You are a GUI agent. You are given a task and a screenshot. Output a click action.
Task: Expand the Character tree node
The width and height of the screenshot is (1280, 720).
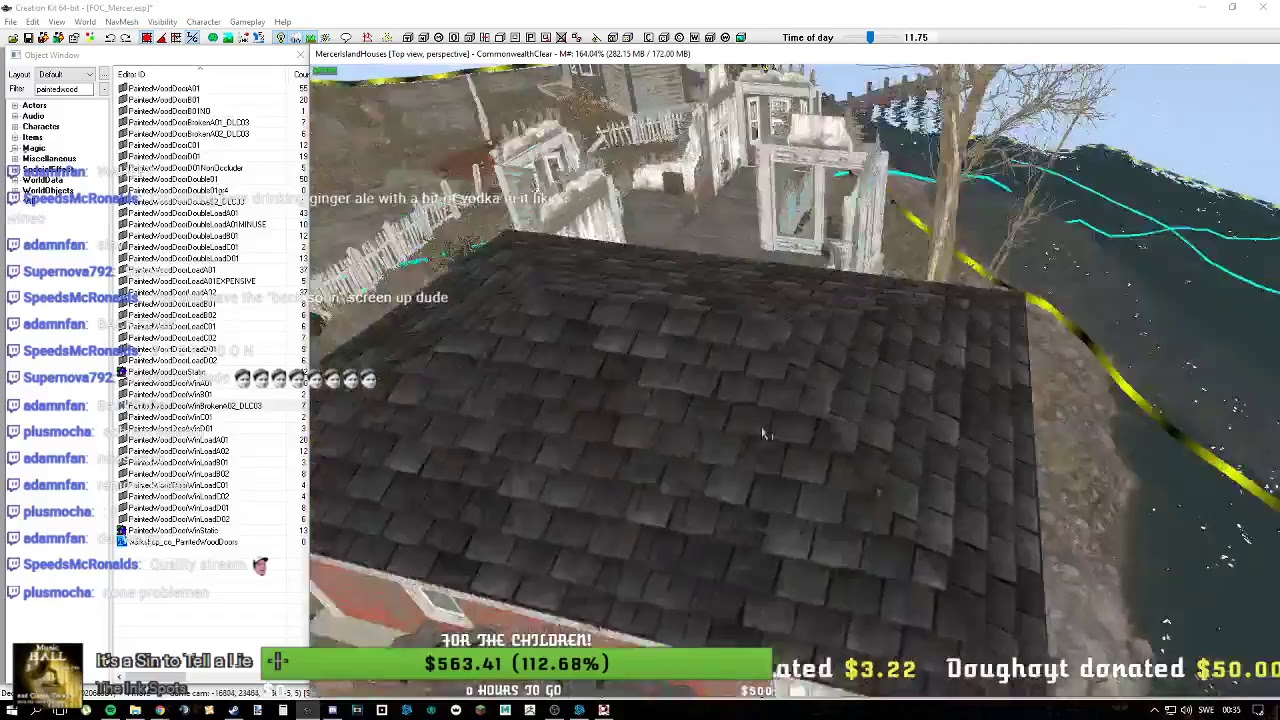(x=15, y=126)
